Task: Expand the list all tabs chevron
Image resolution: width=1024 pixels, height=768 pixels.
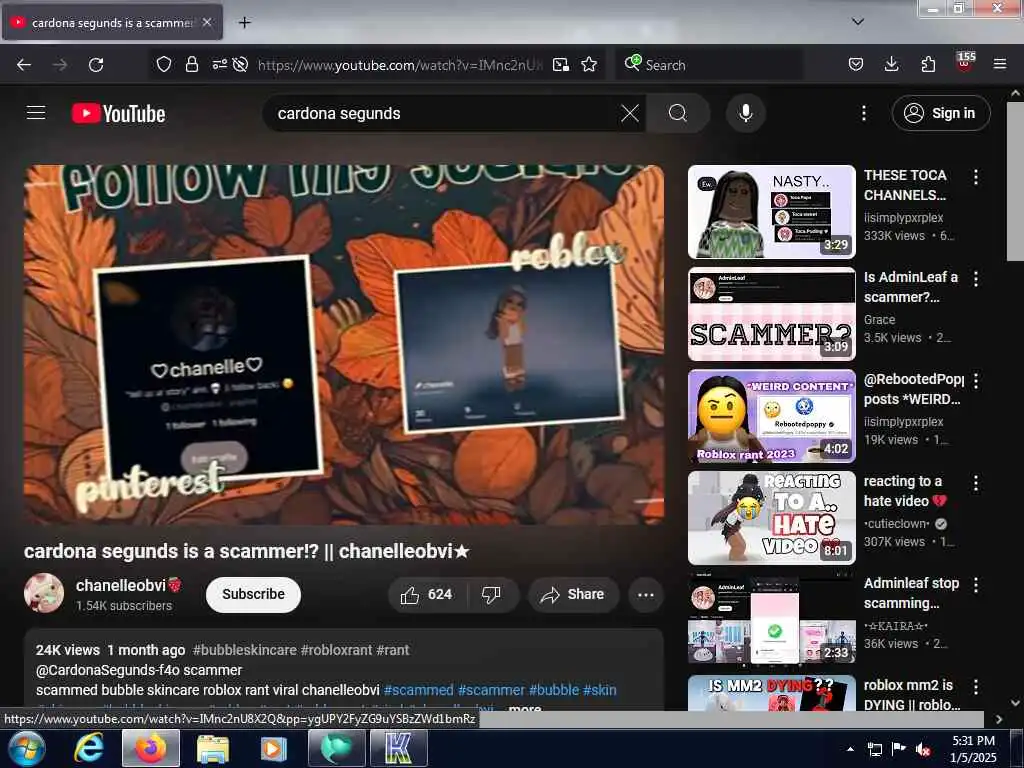Action: [x=858, y=22]
